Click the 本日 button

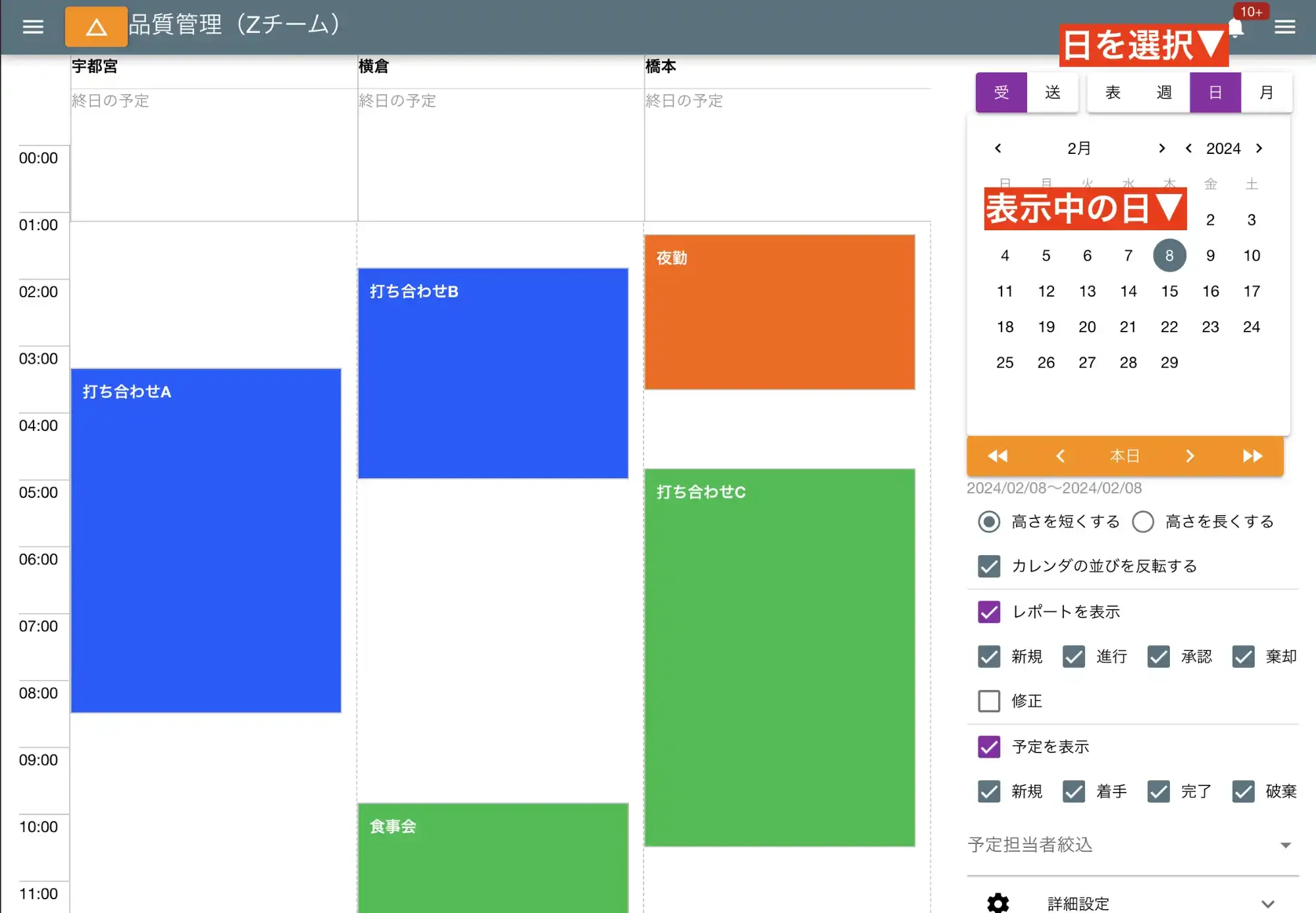1125,456
